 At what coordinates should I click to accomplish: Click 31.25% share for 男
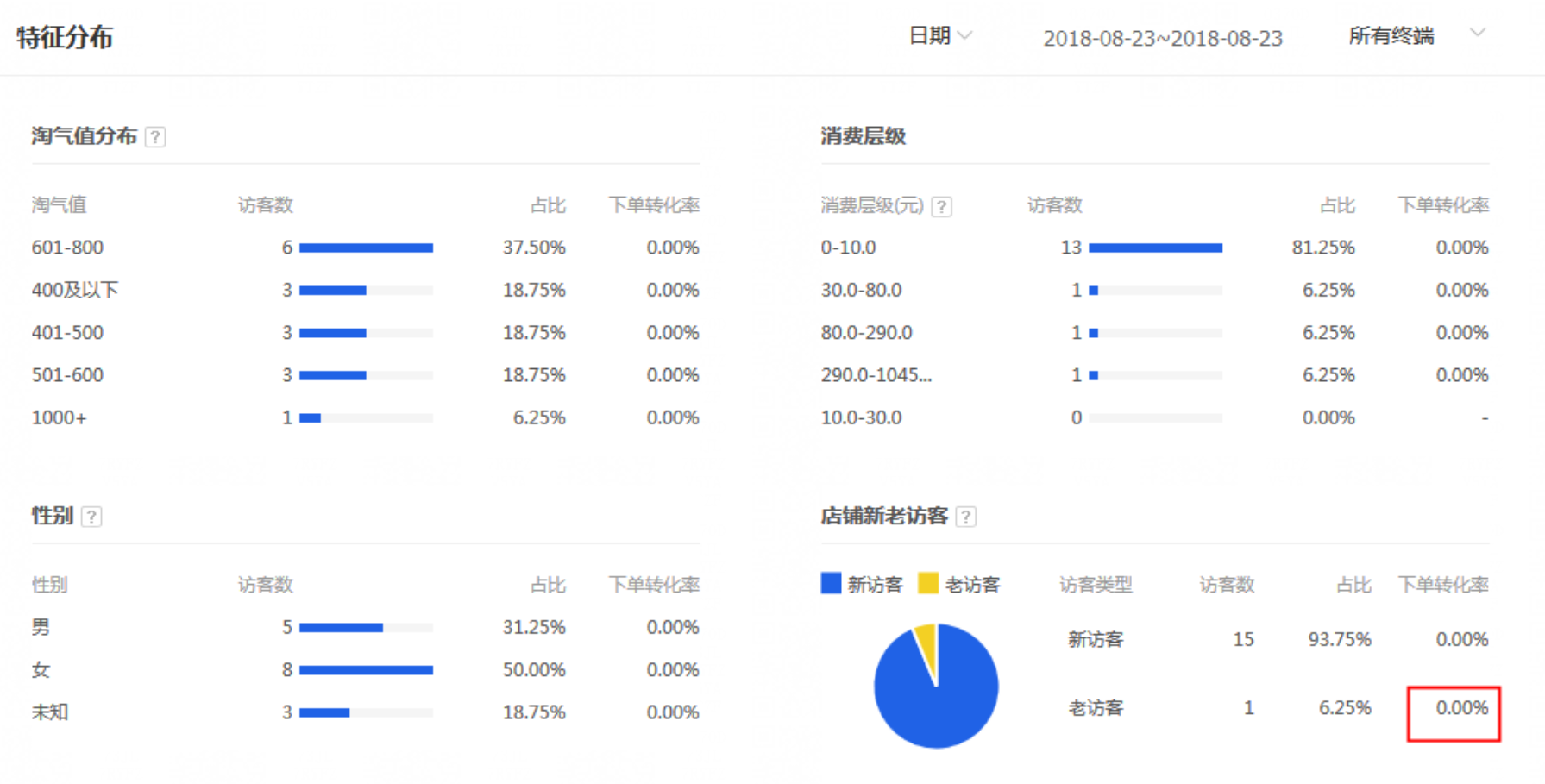point(534,628)
